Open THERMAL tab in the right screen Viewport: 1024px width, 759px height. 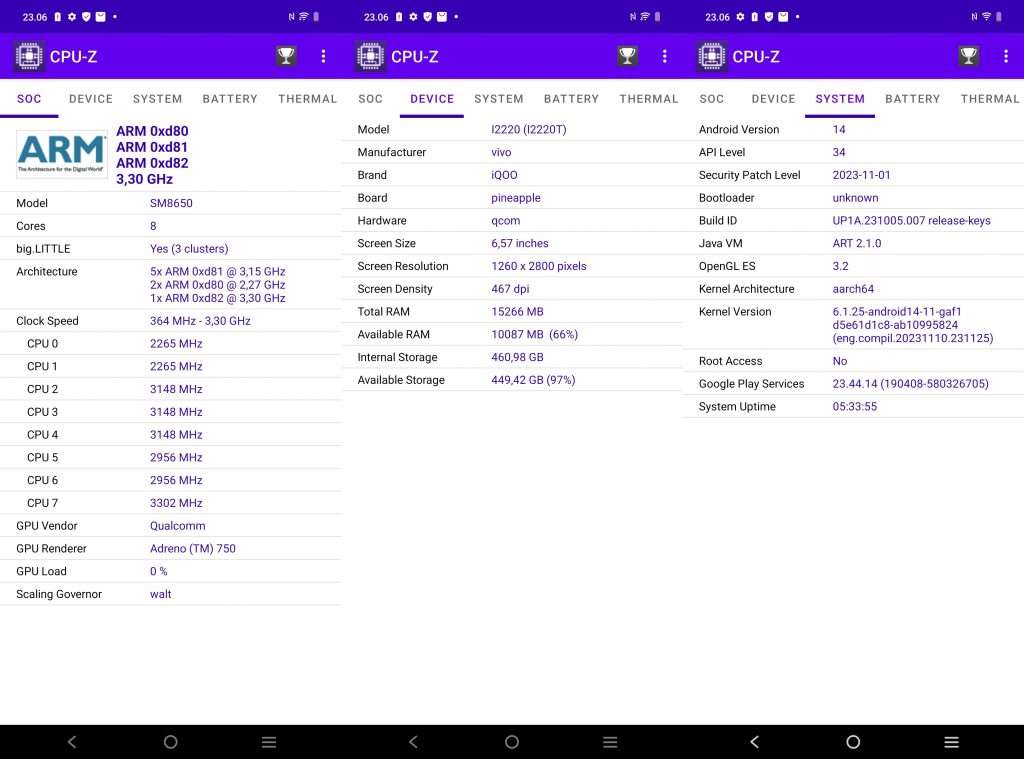click(x=989, y=99)
